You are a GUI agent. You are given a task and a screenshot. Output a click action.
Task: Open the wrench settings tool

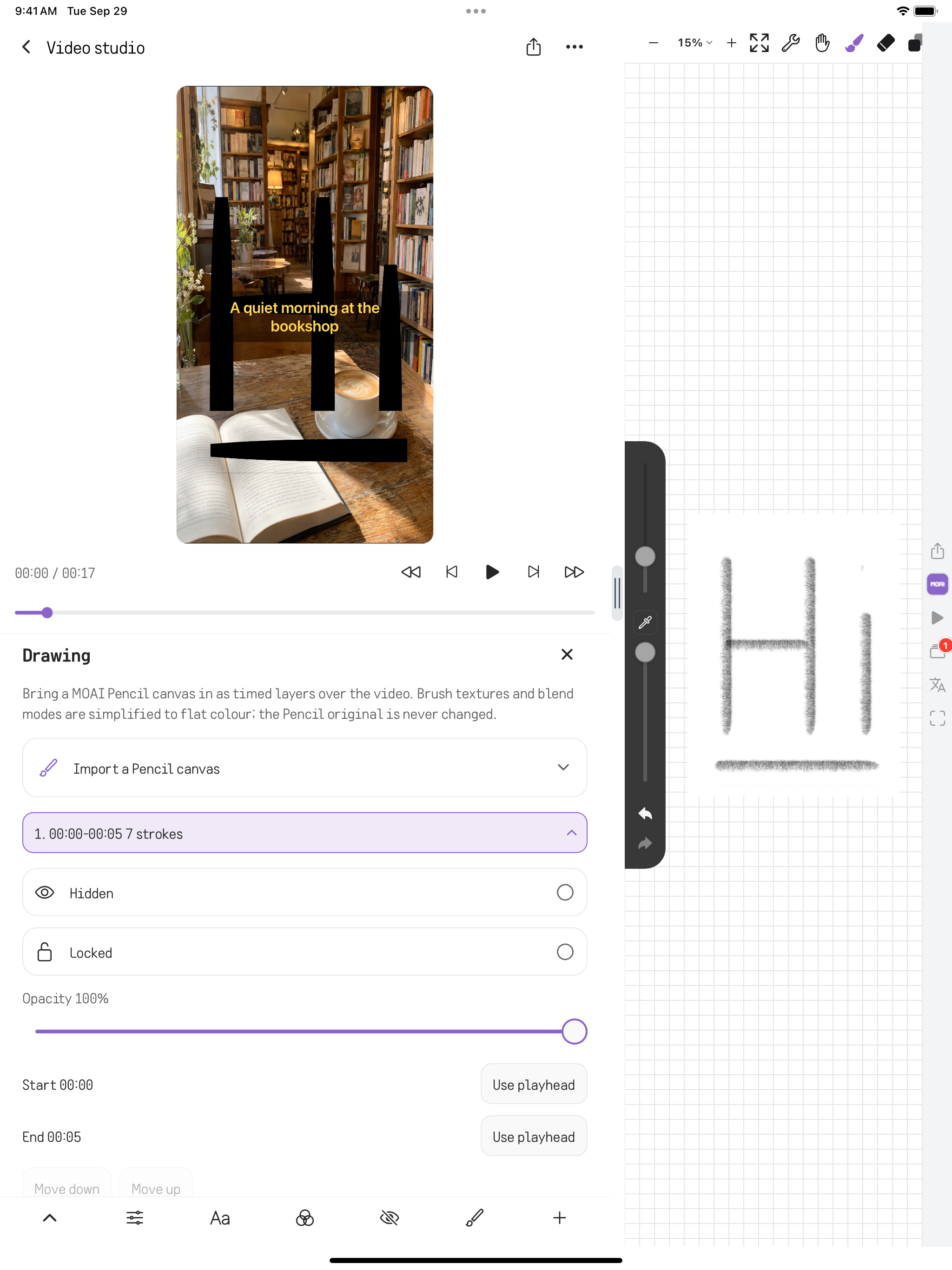click(791, 42)
